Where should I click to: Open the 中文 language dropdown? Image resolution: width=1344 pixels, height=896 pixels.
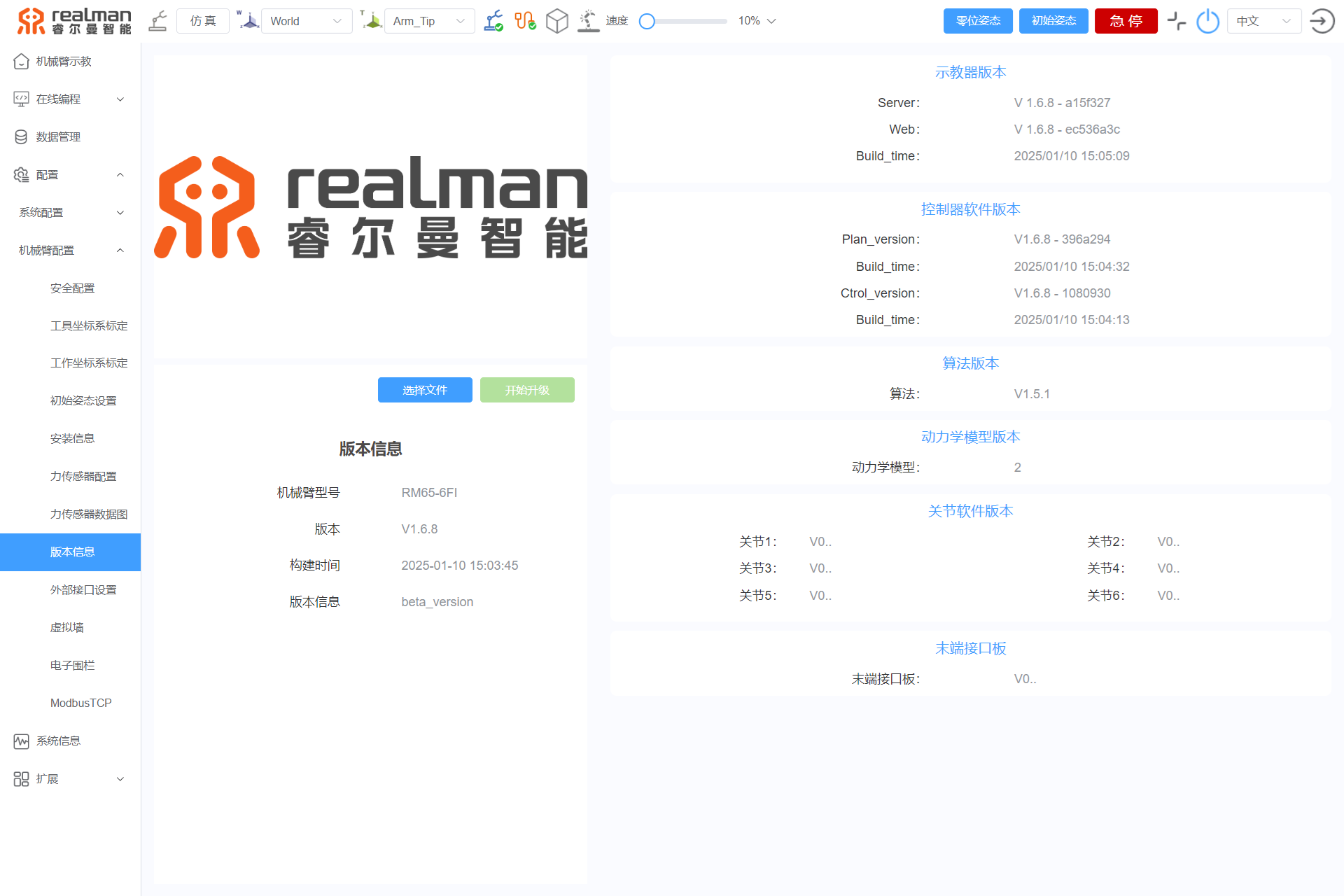click(x=1264, y=21)
